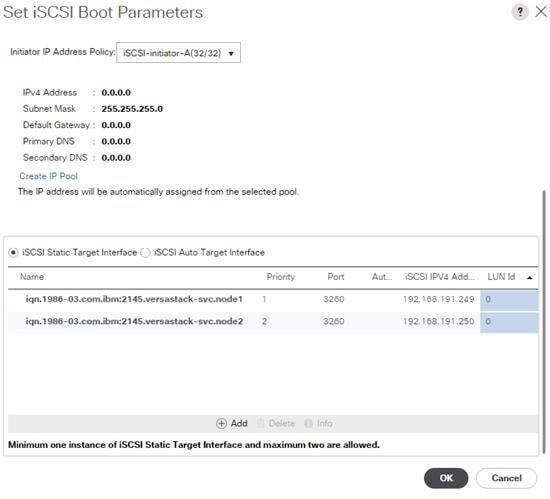This screenshot has width=550, height=499.
Task: Open the help question mark icon
Action: (x=520, y=12)
